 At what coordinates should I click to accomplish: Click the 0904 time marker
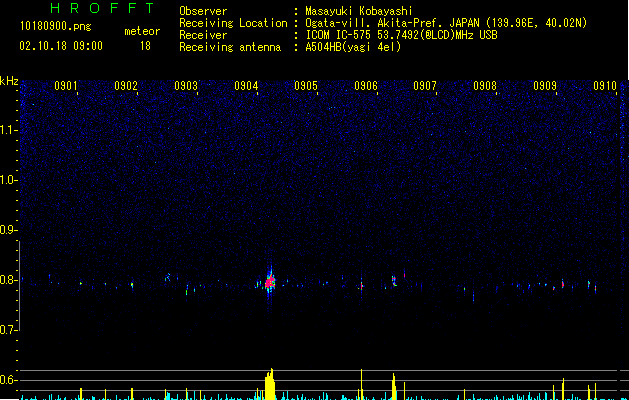[246, 86]
